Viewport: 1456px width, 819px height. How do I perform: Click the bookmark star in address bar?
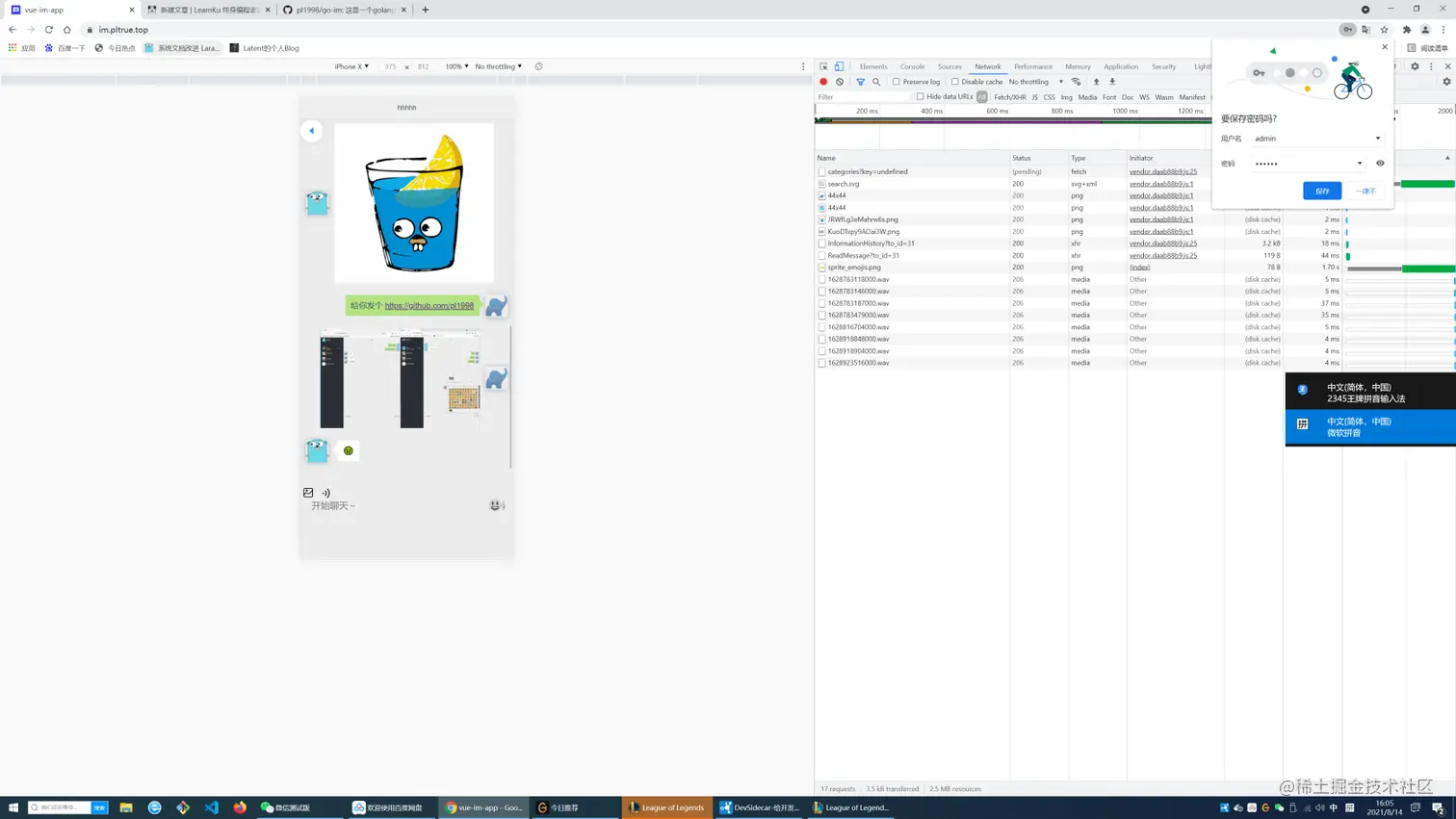1384,30
